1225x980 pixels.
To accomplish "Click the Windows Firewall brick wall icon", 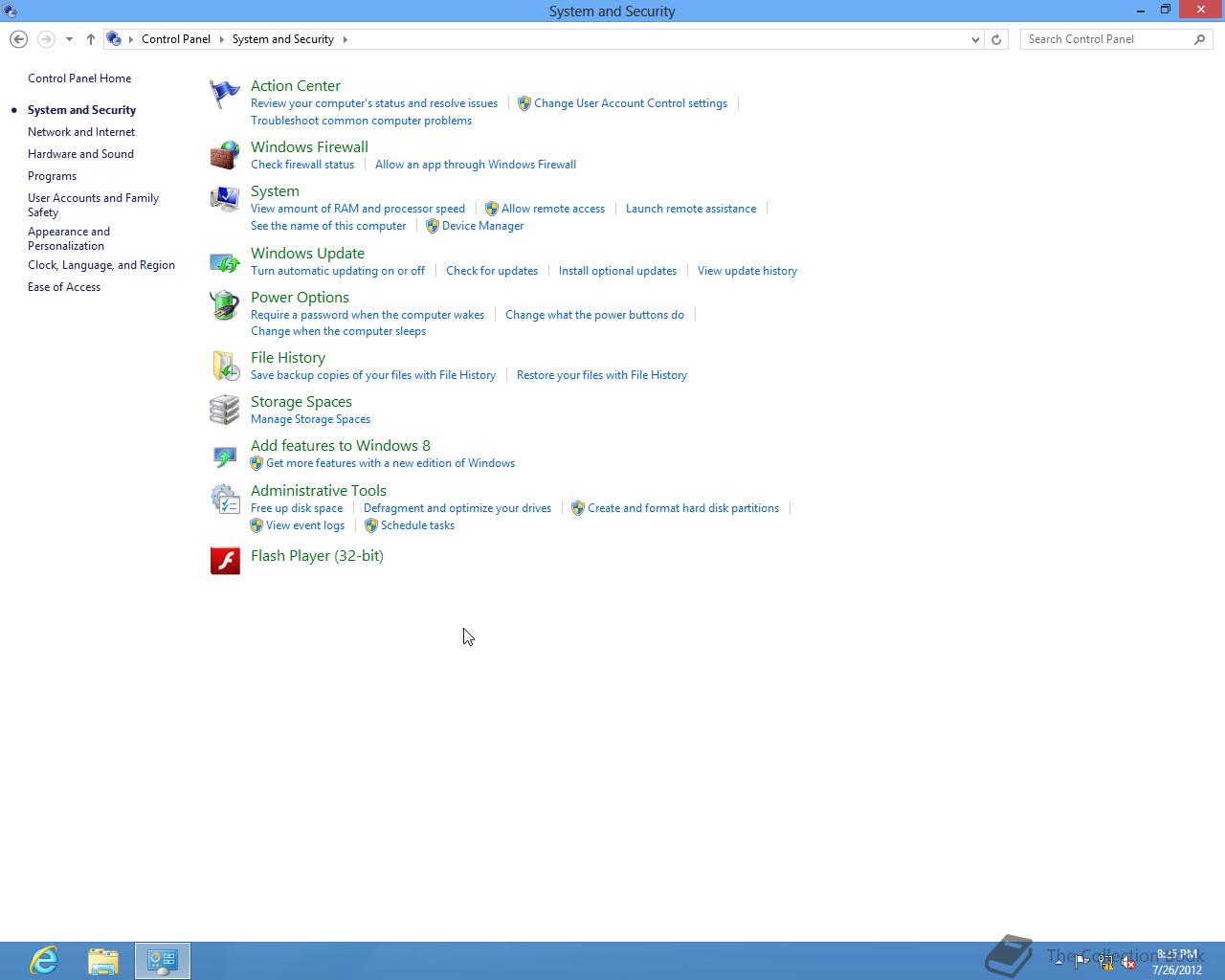I will [225, 155].
